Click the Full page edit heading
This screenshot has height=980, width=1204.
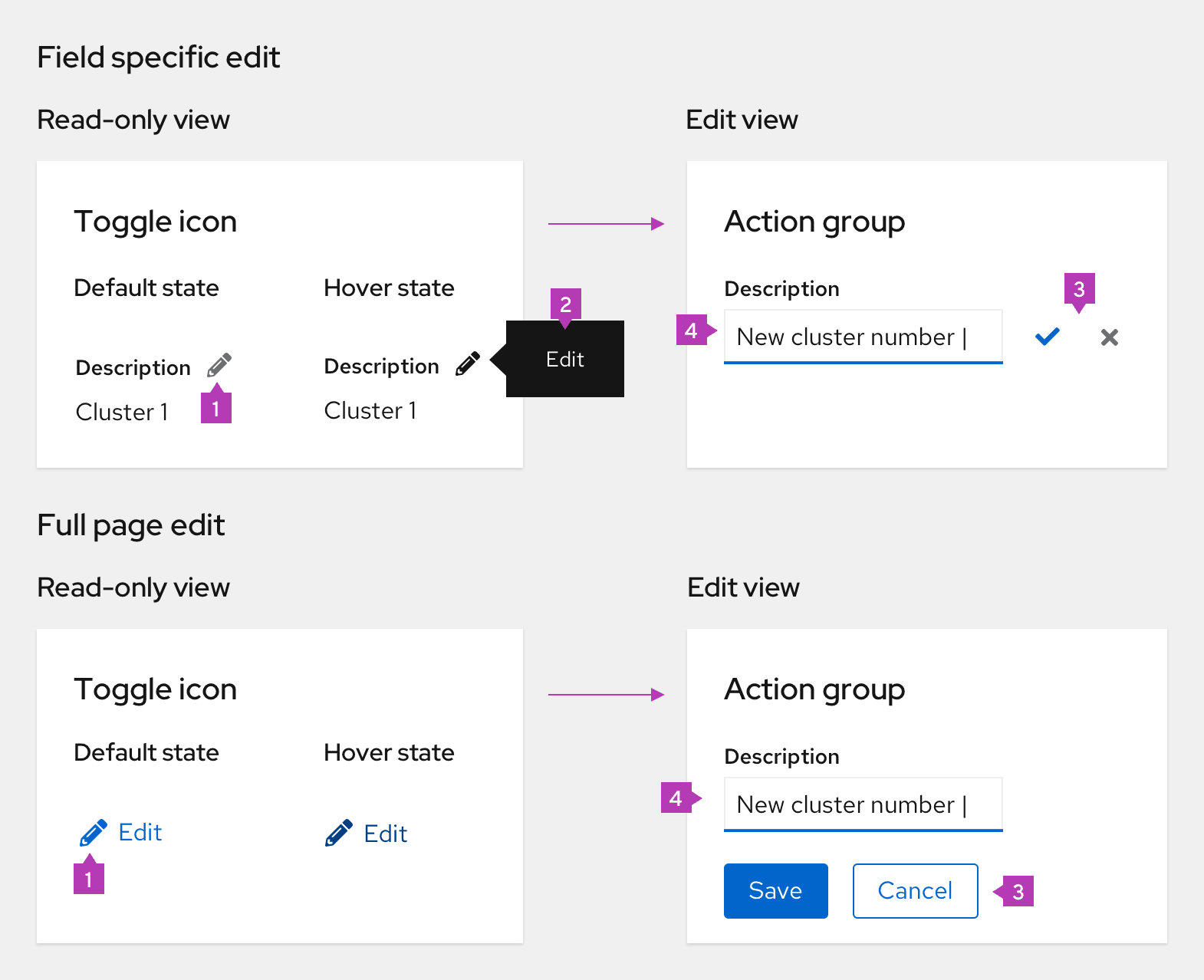(x=131, y=525)
